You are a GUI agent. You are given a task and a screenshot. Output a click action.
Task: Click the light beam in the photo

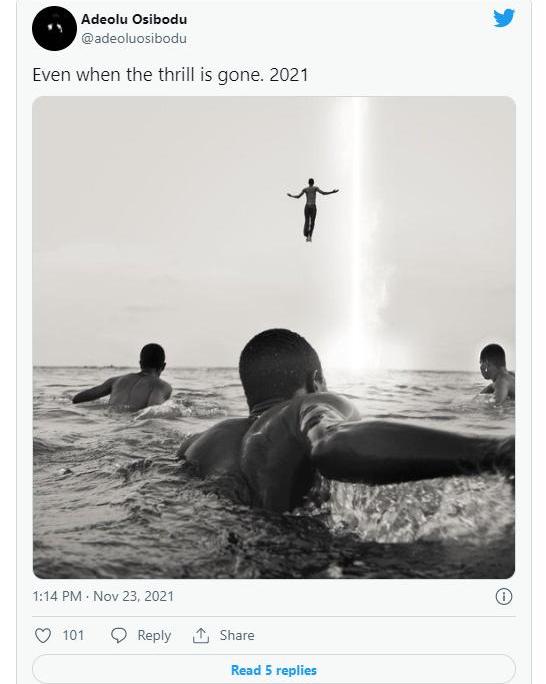tap(362, 236)
